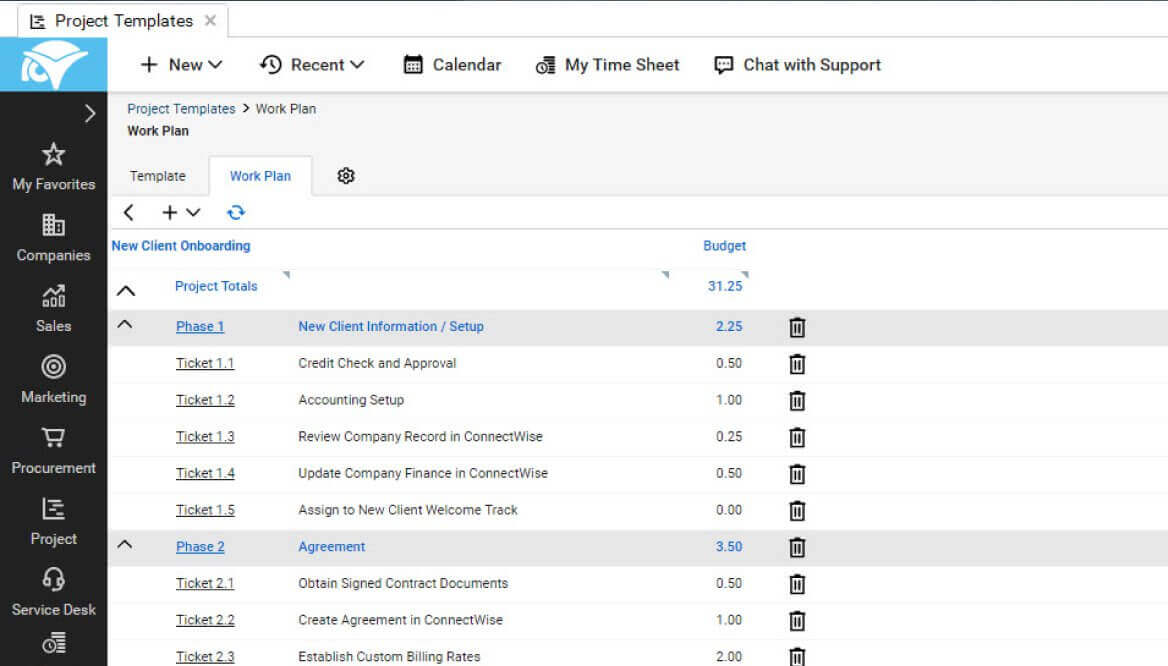Screen dimensions: 1168x666
Task: Switch to the Template tab
Action: click(x=158, y=176)
